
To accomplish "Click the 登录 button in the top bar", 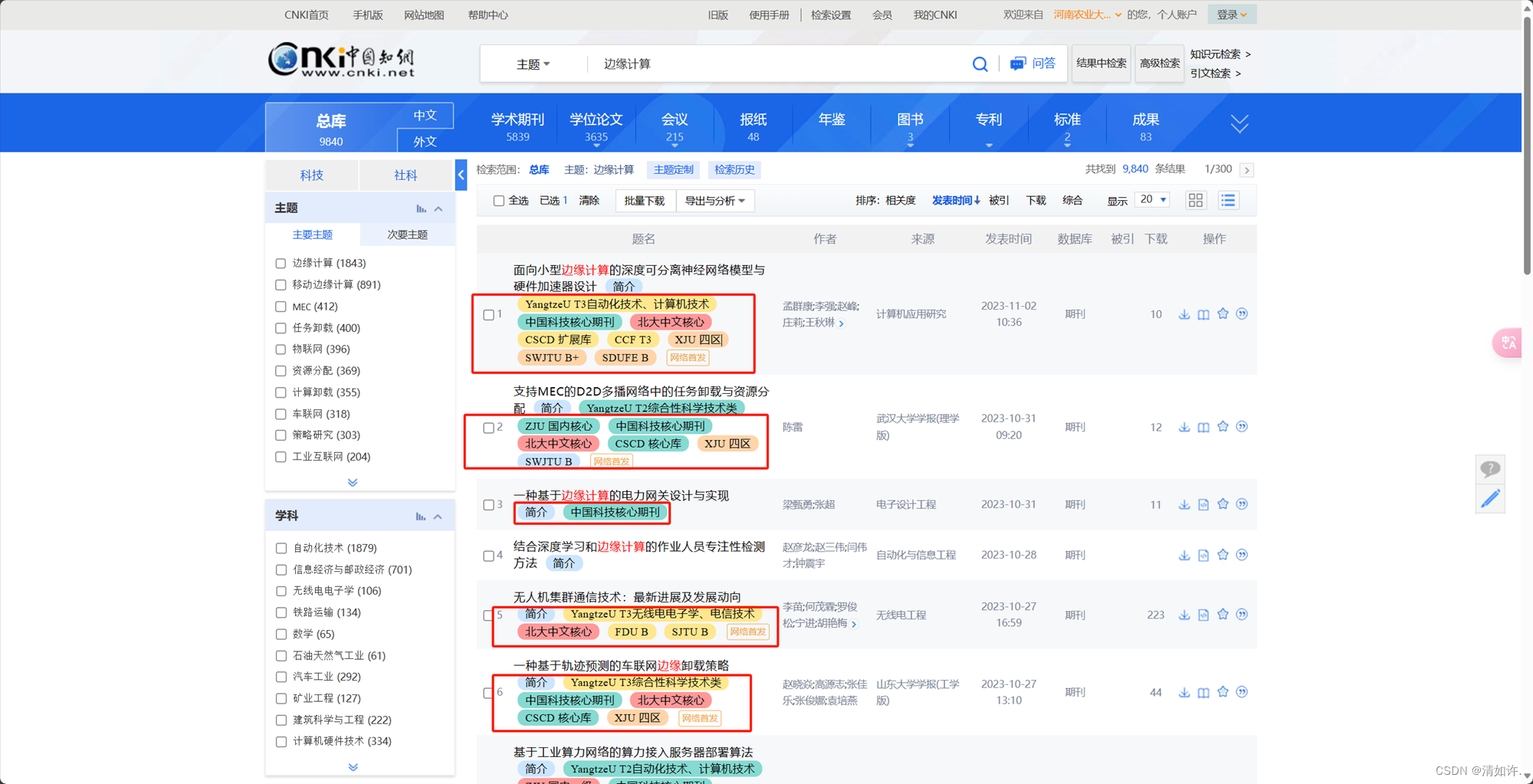I will click(1227, 14).
